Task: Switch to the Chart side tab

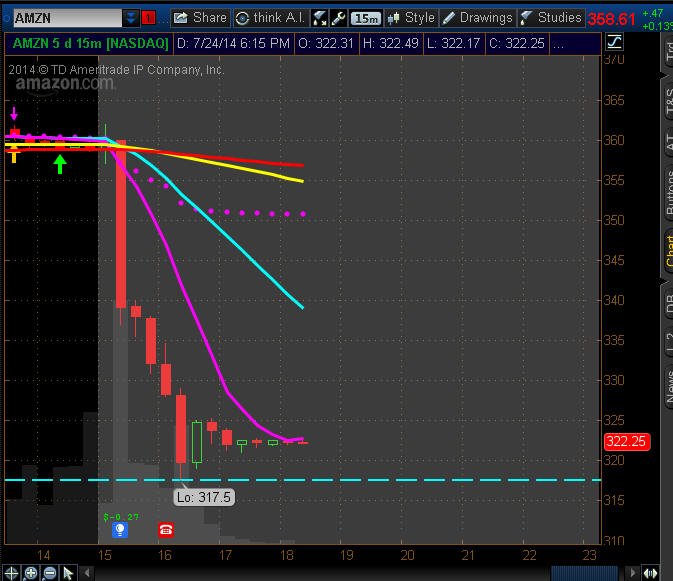Action: click(x=668, y=251)
